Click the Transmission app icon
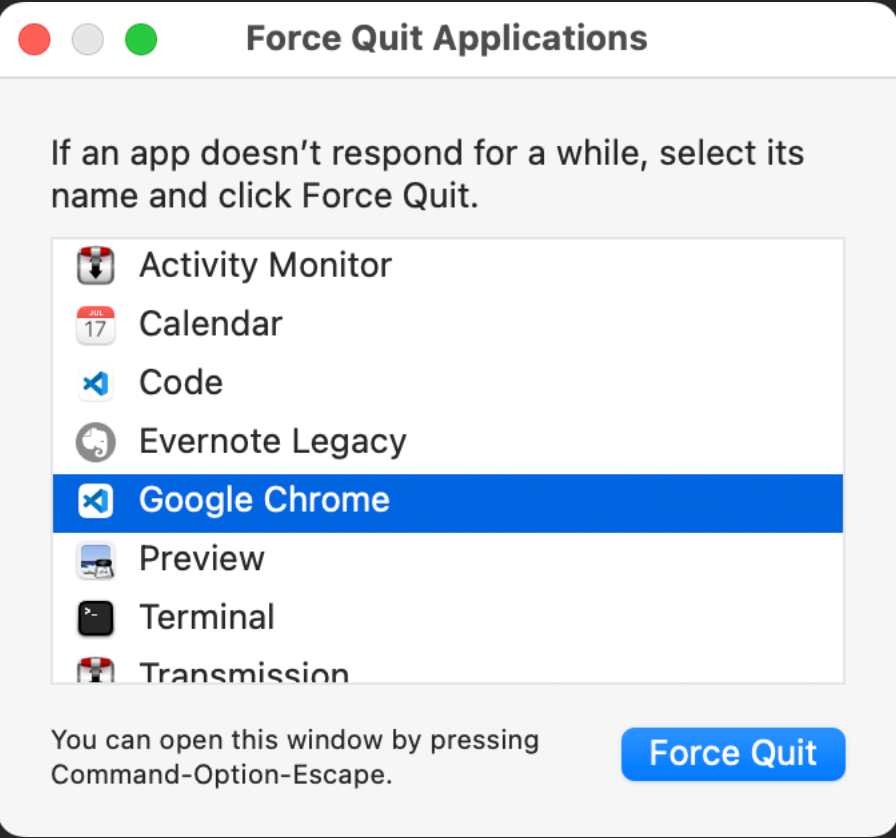This screenshot has height=838, width=896. tap(96, 671)
